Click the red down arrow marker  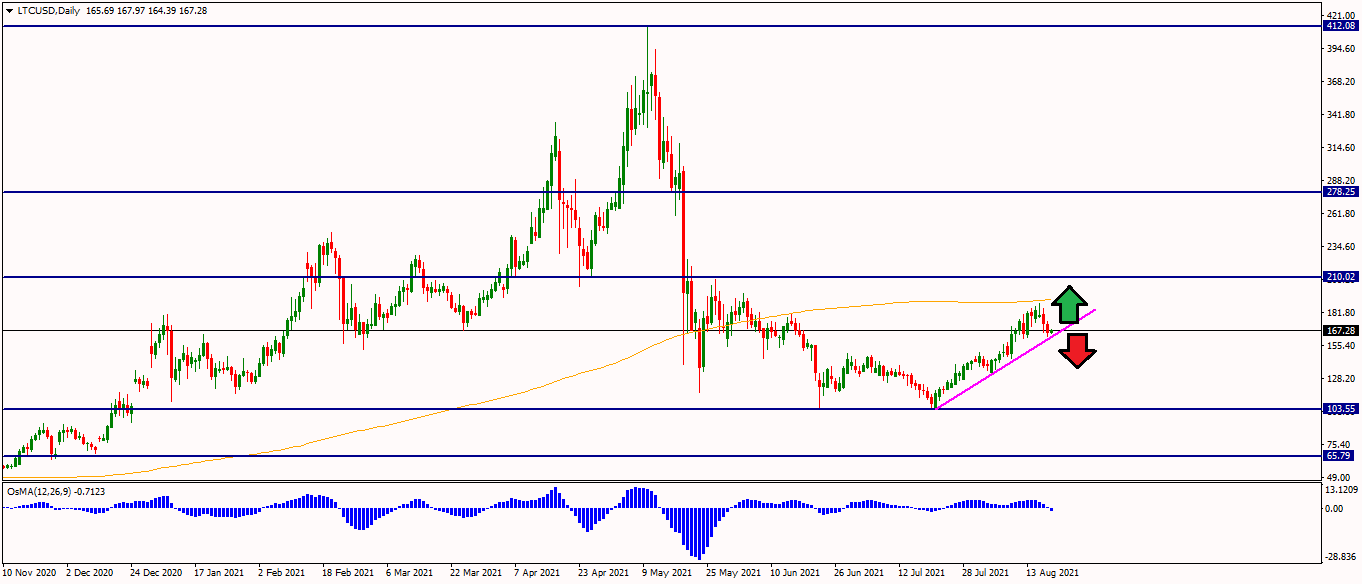[x=1077, y=351]
